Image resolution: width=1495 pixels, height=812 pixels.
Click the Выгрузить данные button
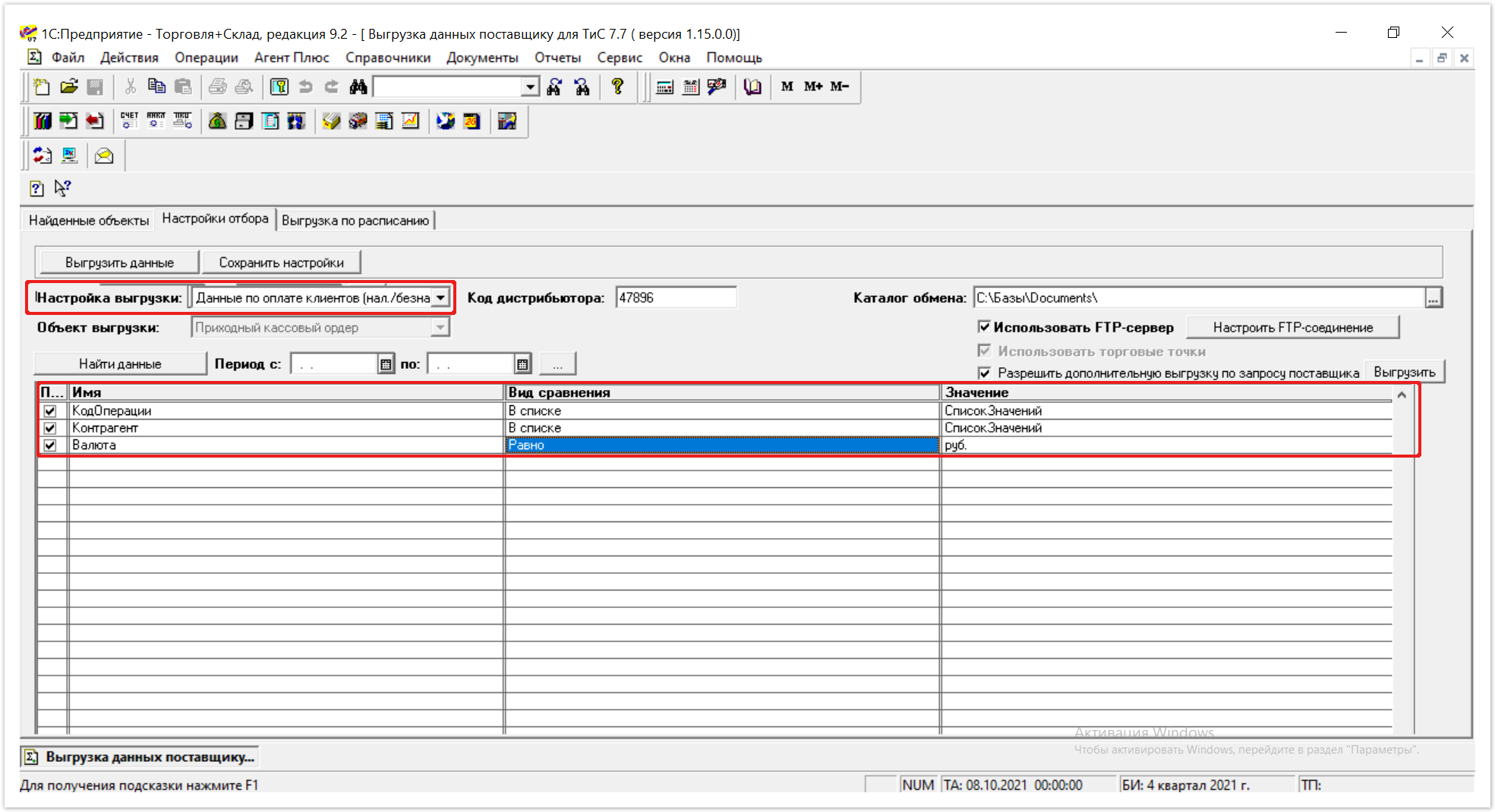(119, 263)
